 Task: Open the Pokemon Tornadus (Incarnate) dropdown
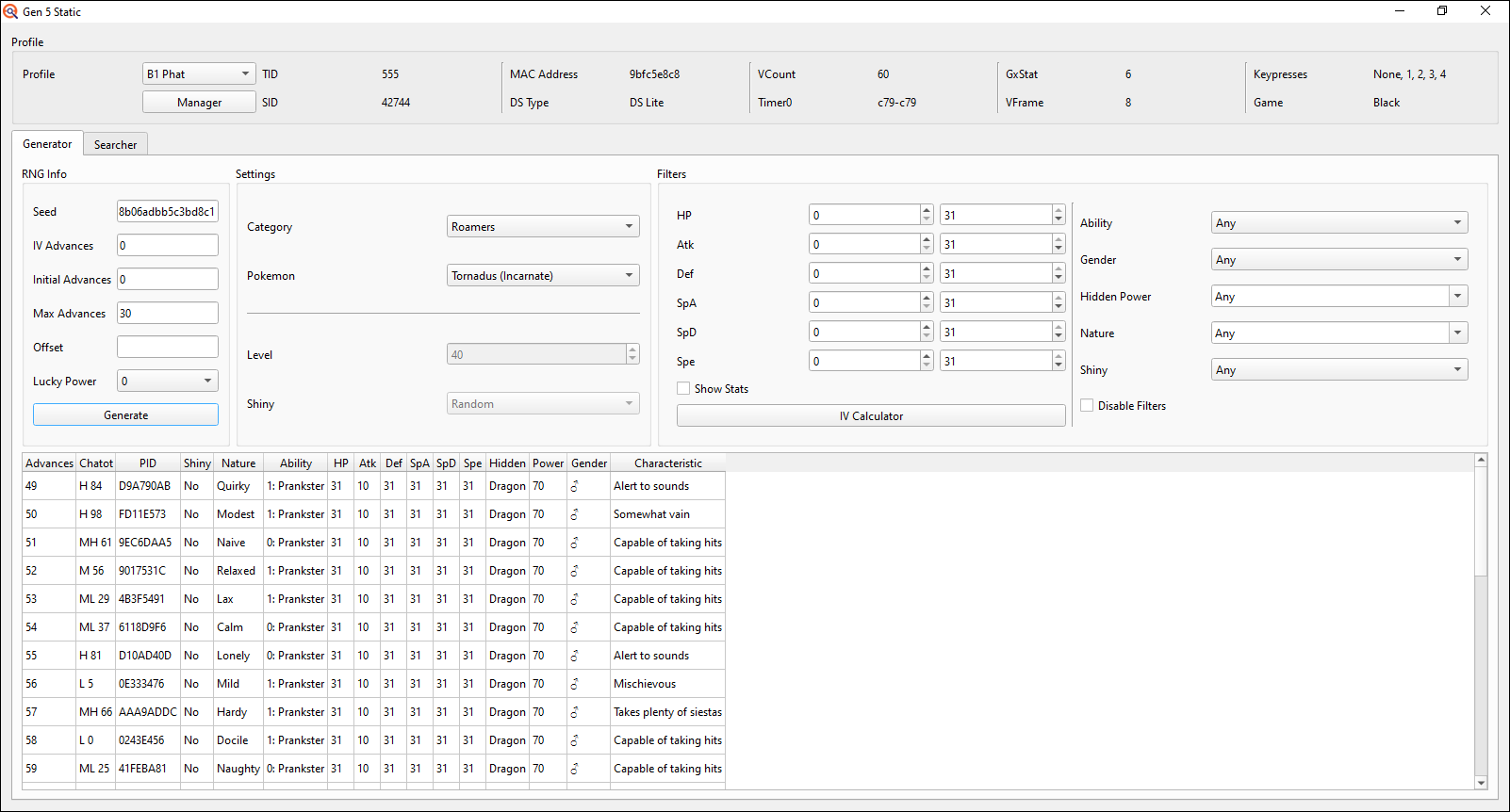tap(543, 275)
